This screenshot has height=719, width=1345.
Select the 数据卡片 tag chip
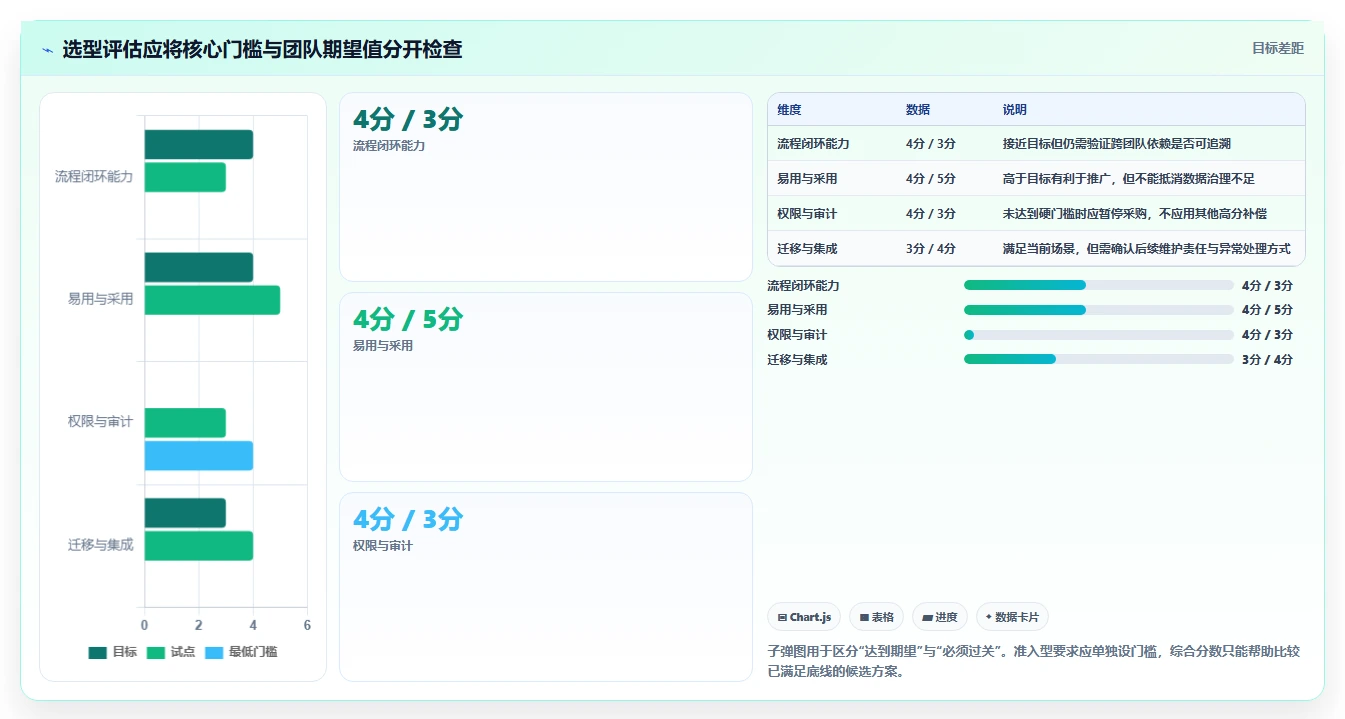tap(1012, 617)
